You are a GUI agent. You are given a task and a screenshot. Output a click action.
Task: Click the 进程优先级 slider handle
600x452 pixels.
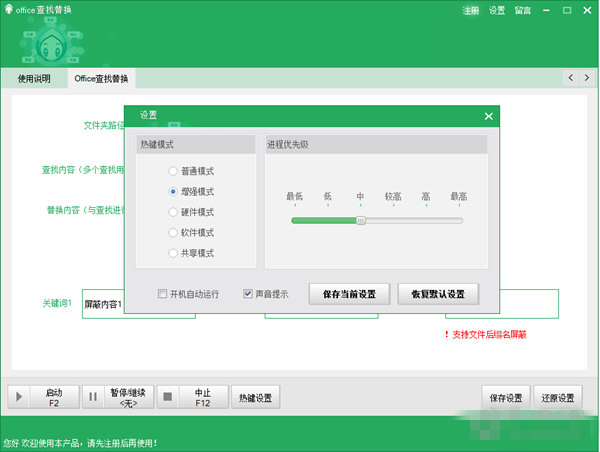(361, 220)
